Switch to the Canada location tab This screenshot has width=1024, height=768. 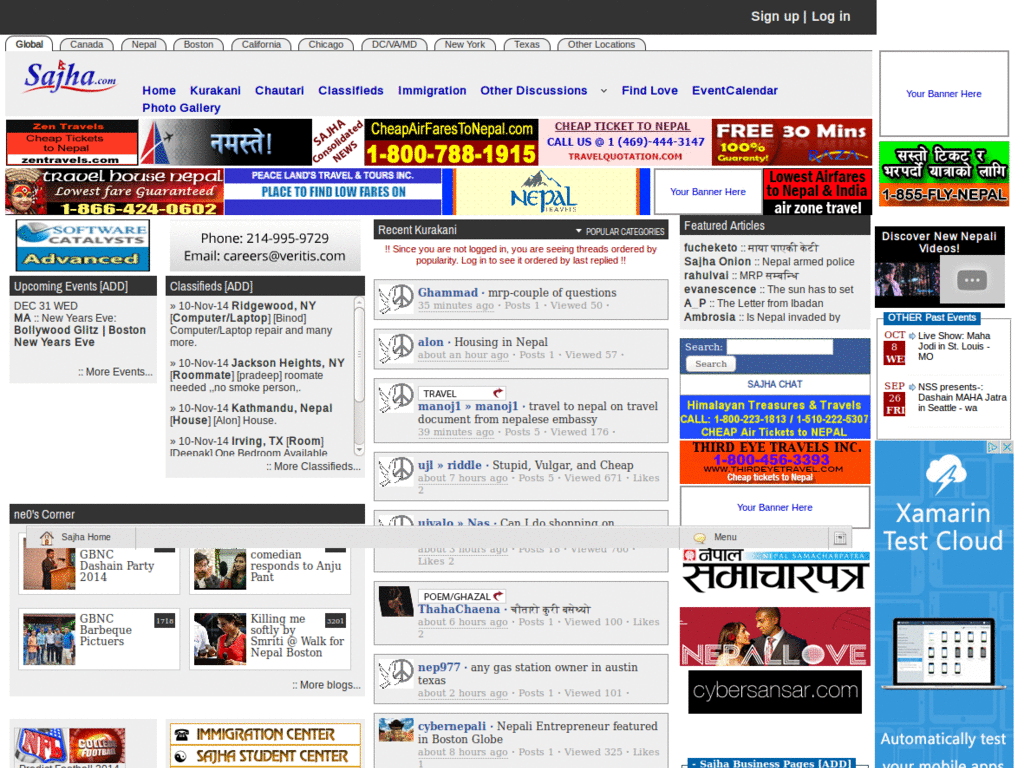coord(86,44)
